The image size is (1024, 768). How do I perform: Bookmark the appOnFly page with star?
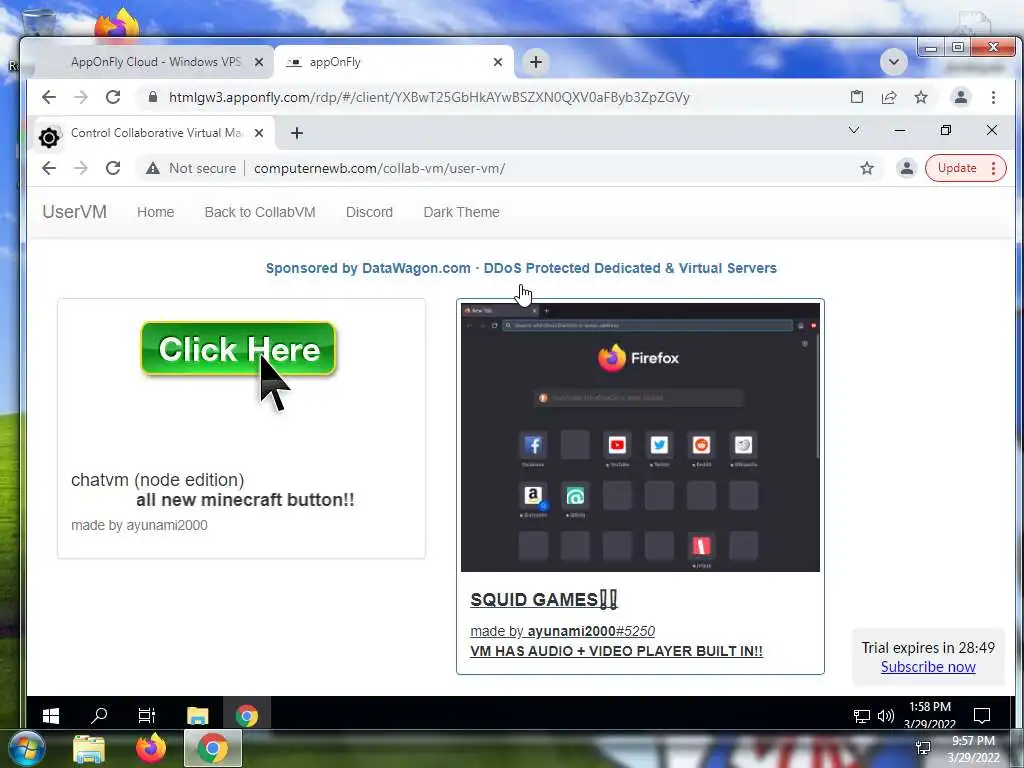tap(921, 97)
